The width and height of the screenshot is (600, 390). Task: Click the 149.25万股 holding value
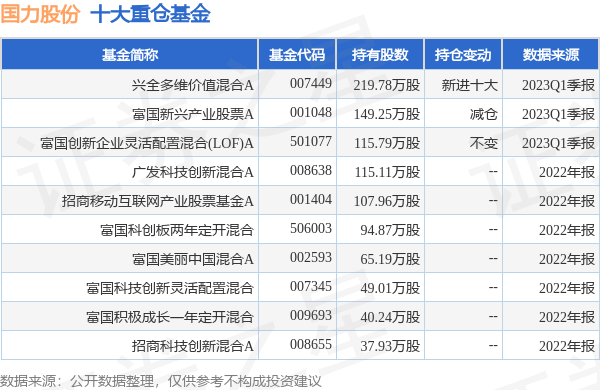click(x=387, y=114)
